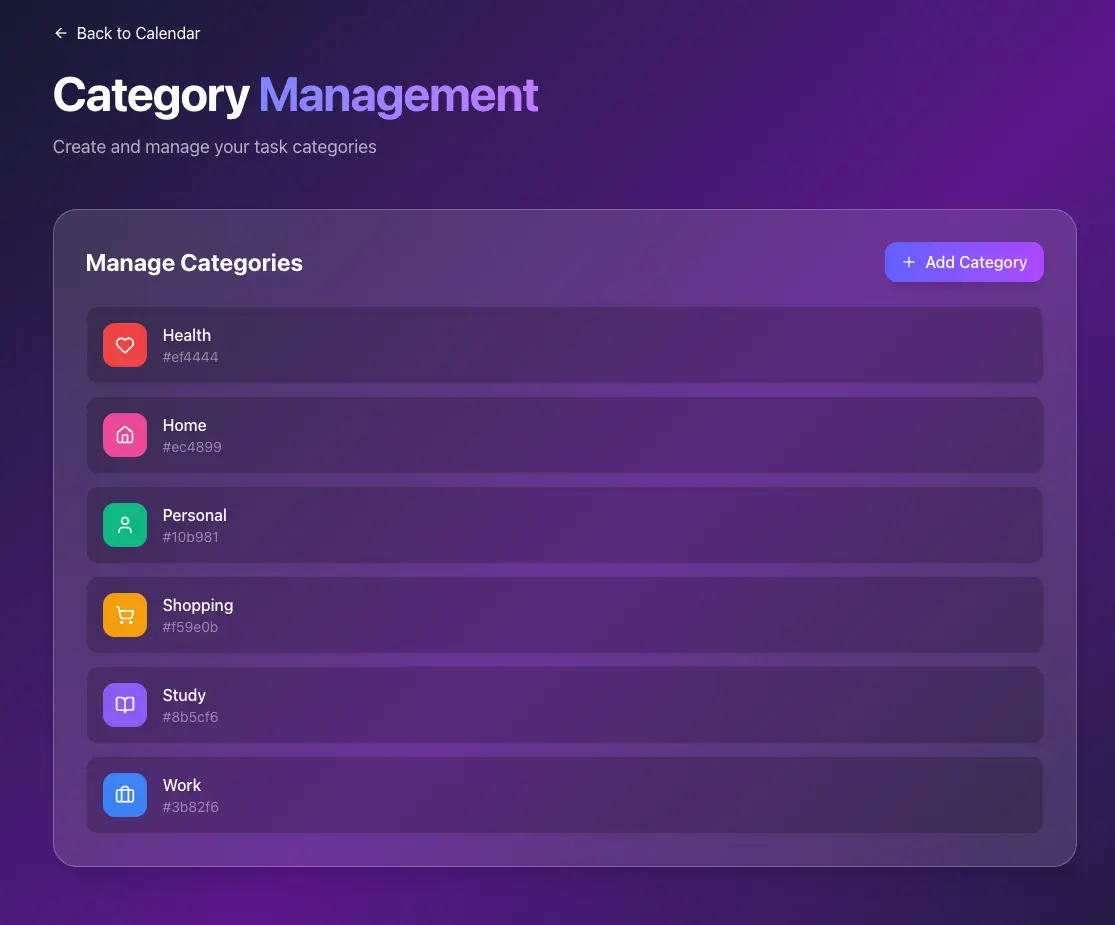The image size is (1115, 925).
Task: Click the #f59e0b color code
Action: click(190, 627)
